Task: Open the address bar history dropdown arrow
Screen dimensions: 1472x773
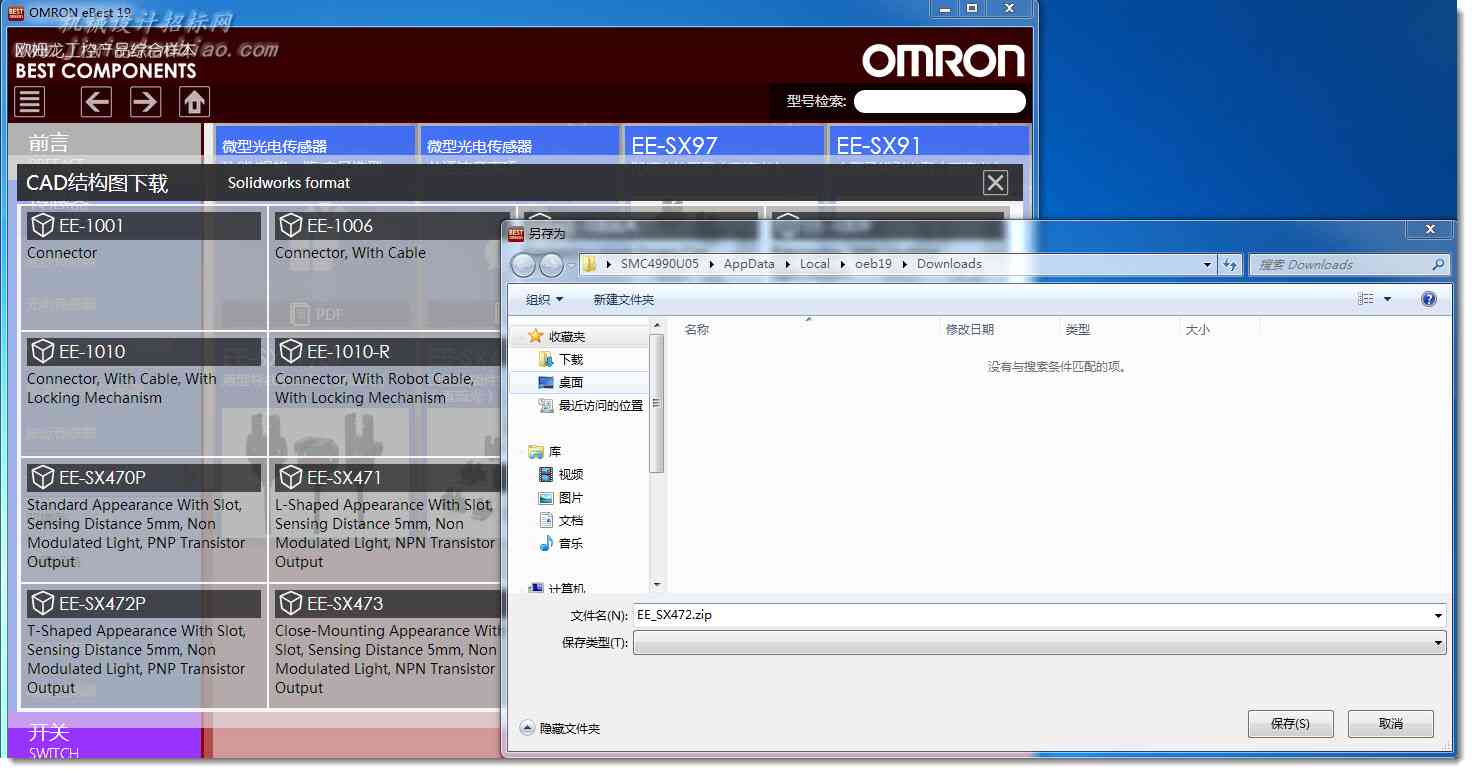Action: (1207, 265)
